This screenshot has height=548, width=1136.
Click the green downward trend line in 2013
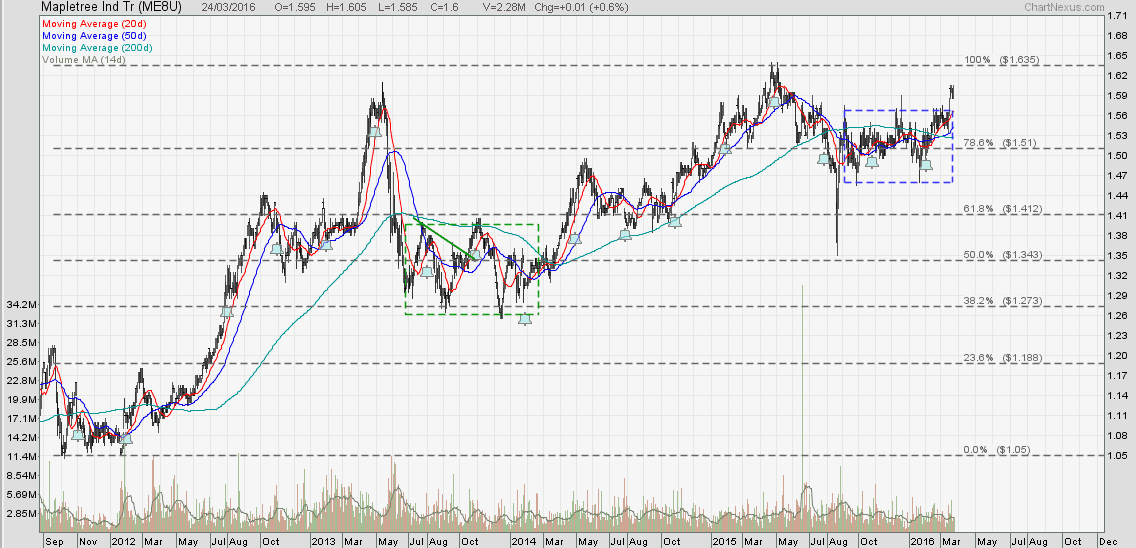tap(446, 238)
